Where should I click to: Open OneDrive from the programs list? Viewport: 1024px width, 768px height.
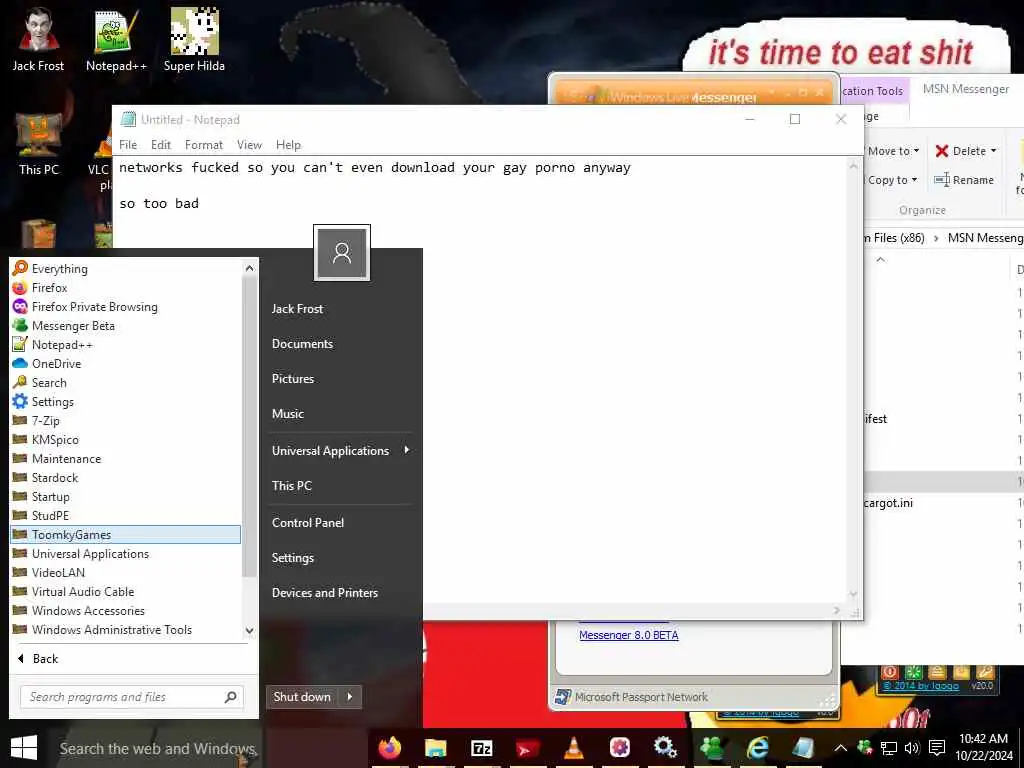pos(125,363)
